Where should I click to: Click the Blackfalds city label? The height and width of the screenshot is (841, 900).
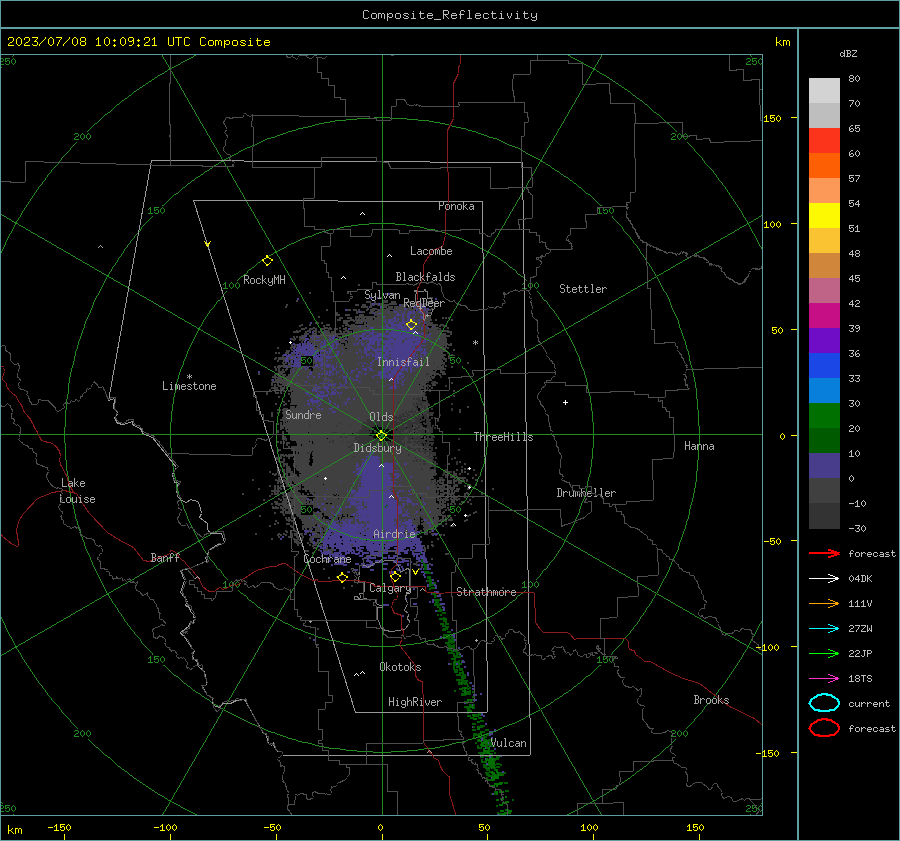coord(425,277)
